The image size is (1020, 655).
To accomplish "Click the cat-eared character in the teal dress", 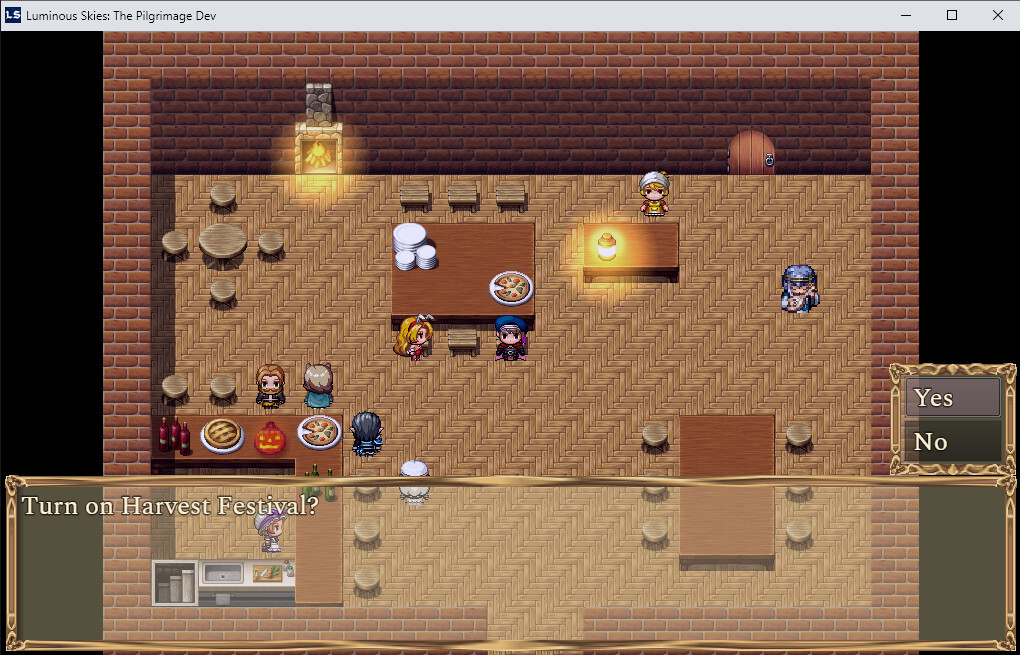I will click(x=318, y=386).
